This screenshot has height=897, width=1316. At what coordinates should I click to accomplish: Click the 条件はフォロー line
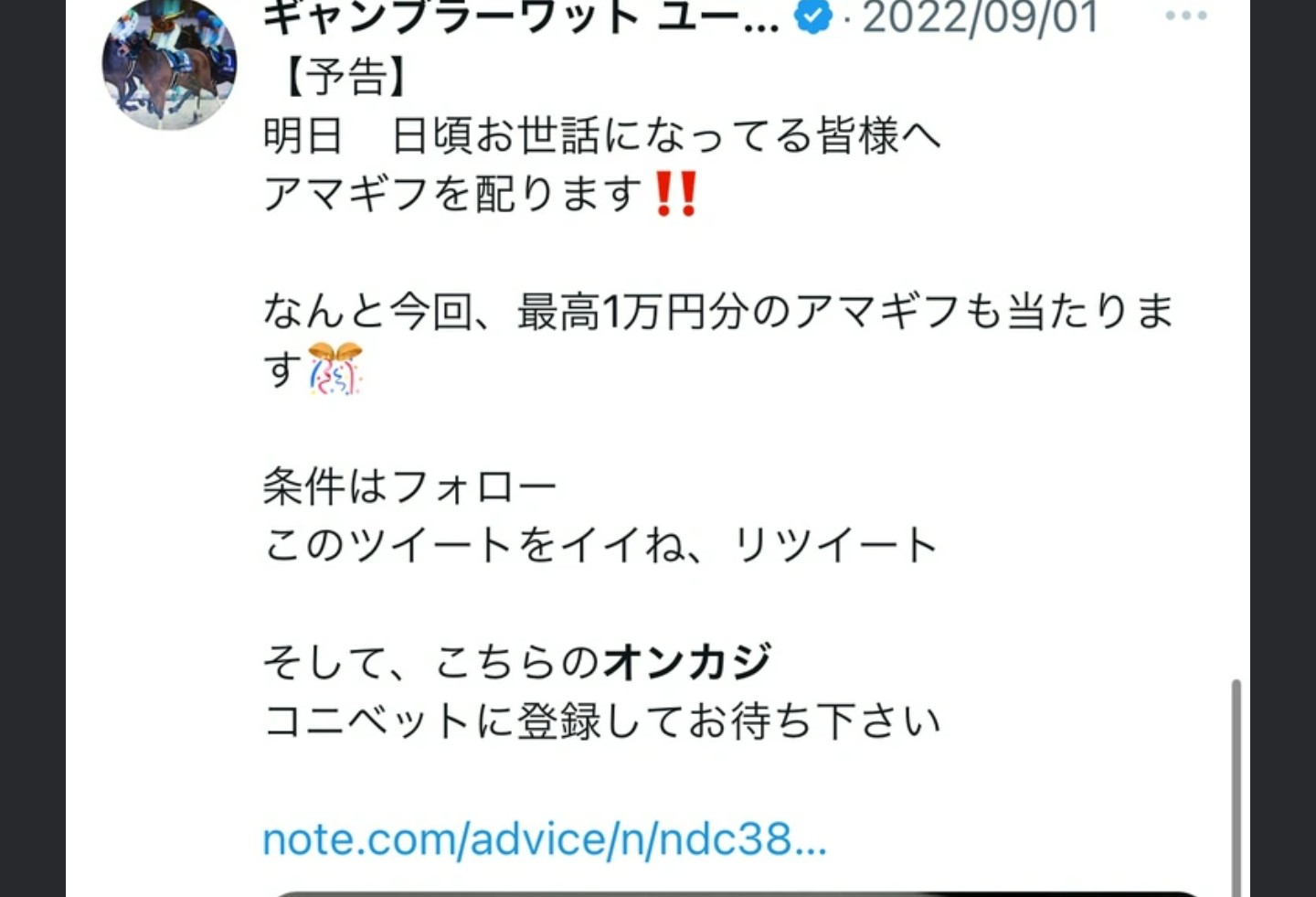point(409,486)
